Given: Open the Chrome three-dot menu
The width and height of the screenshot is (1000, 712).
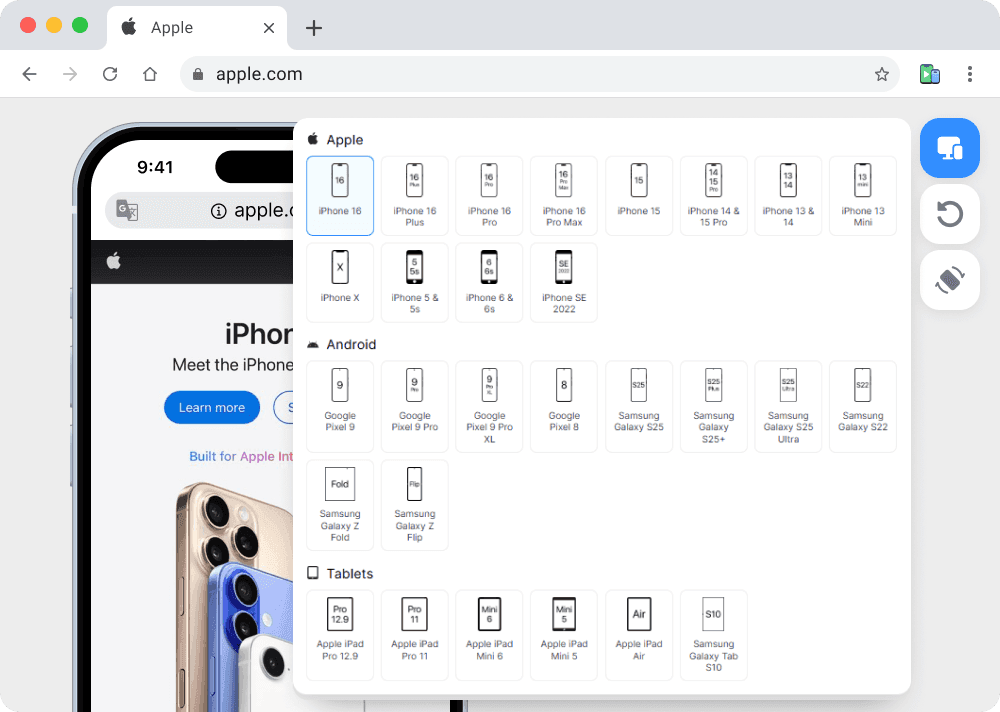Looking at the screenshot, I should (968, 74).
